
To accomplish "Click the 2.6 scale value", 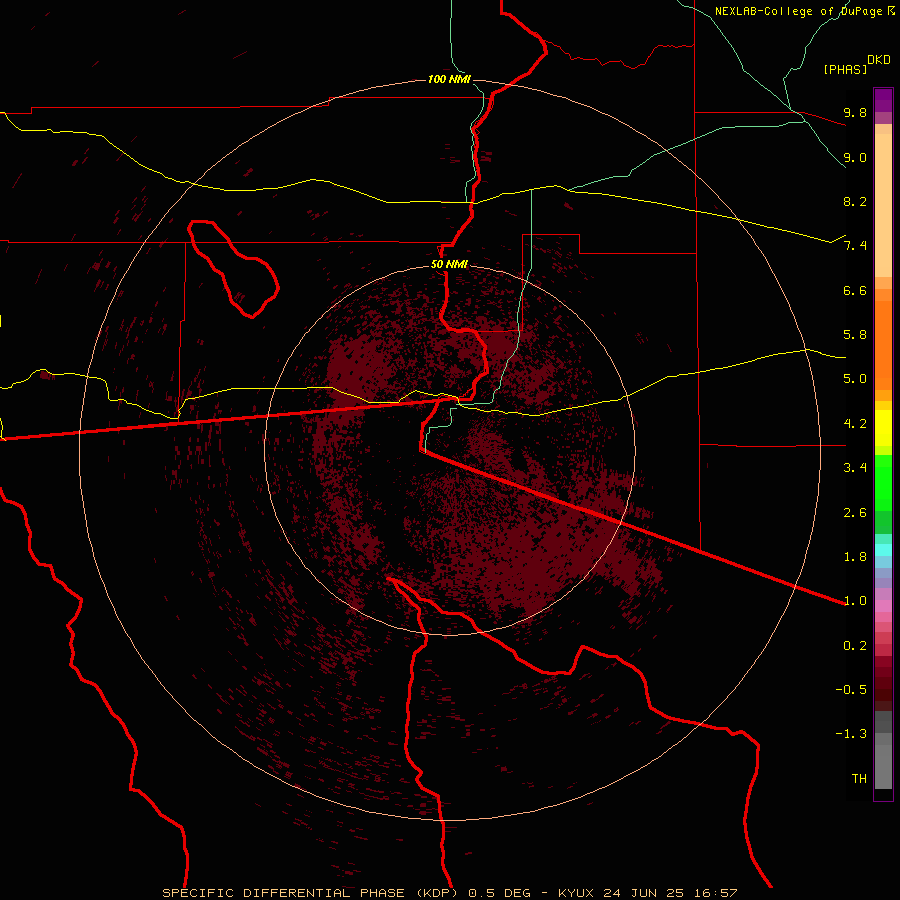I will coord(855,513).
